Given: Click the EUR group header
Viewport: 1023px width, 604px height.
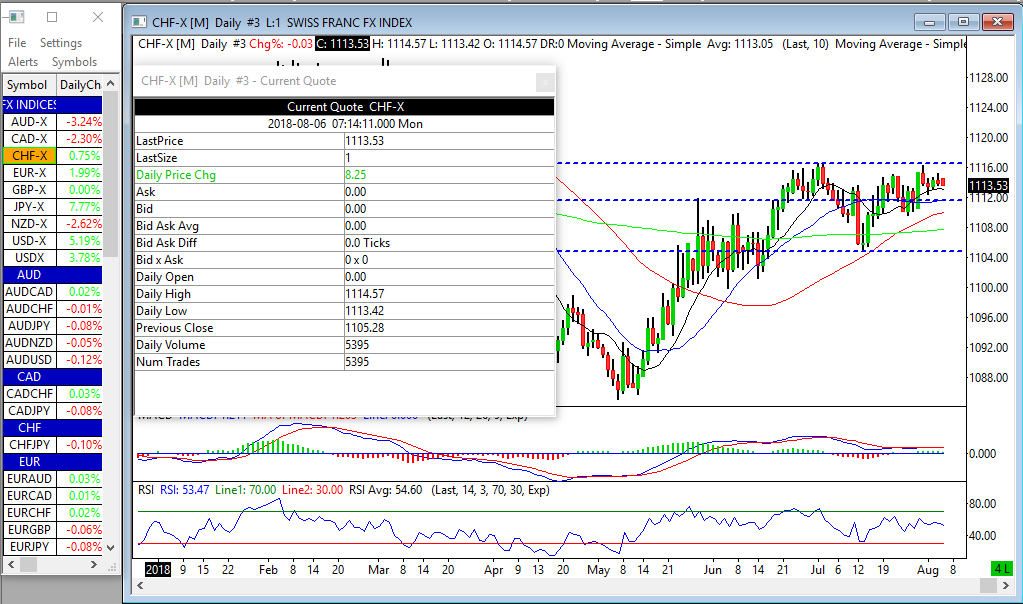Looking at the screenshot, I should tap(29, 462).
